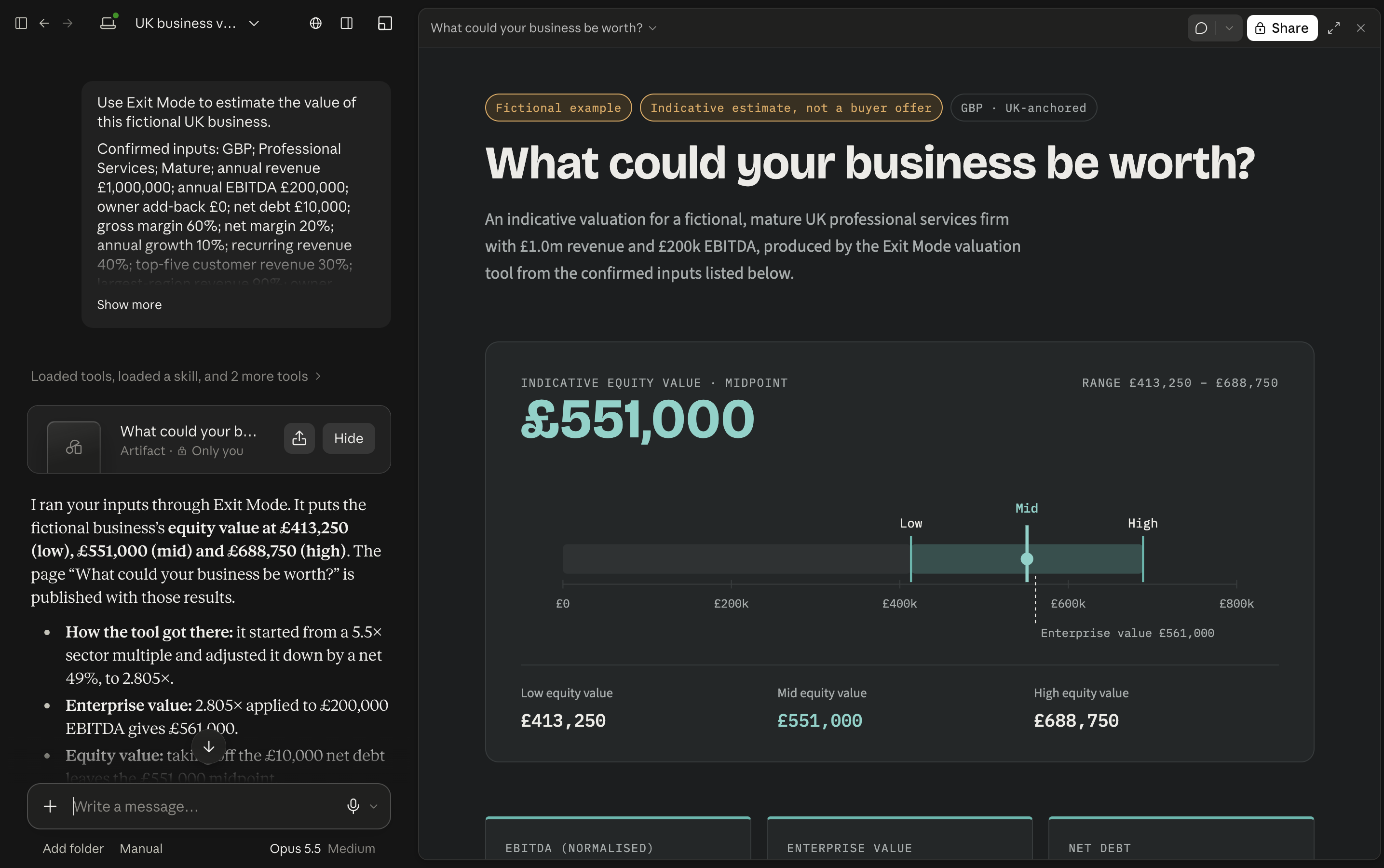Click the ENTERPRISE VALUE card header
The image size is (1384, 868).
click(849, 848)
